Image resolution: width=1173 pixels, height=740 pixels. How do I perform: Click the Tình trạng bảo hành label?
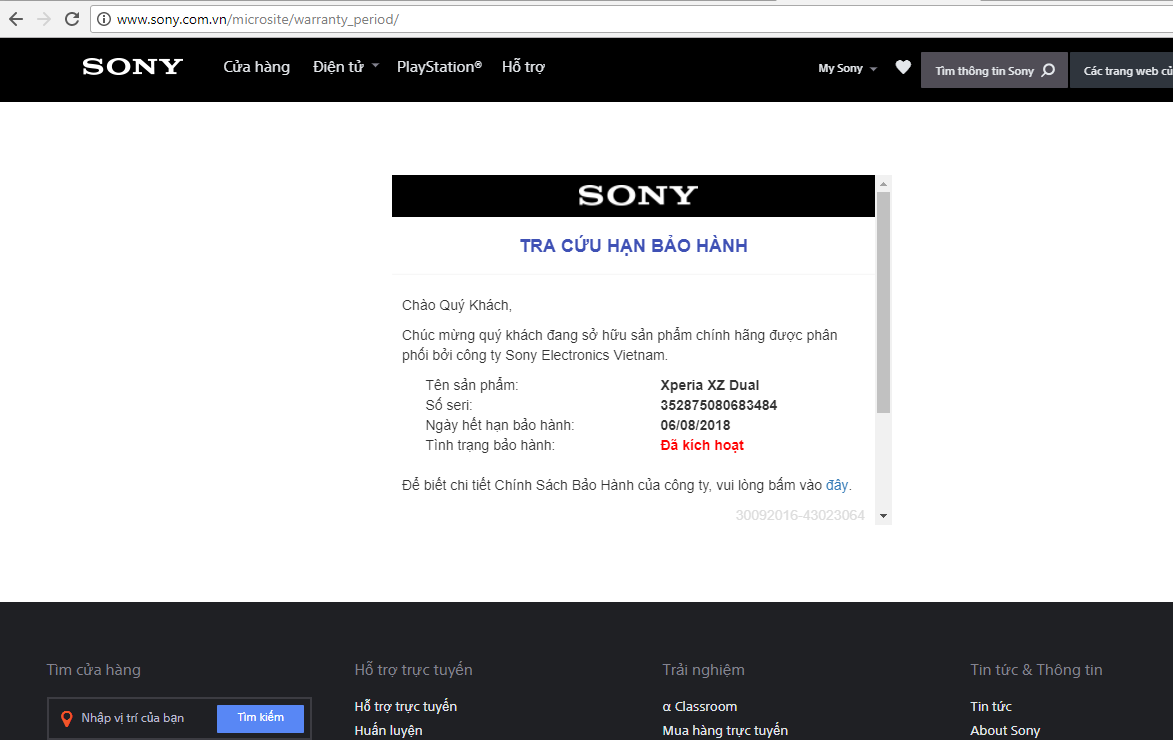[x=490, y=445]
